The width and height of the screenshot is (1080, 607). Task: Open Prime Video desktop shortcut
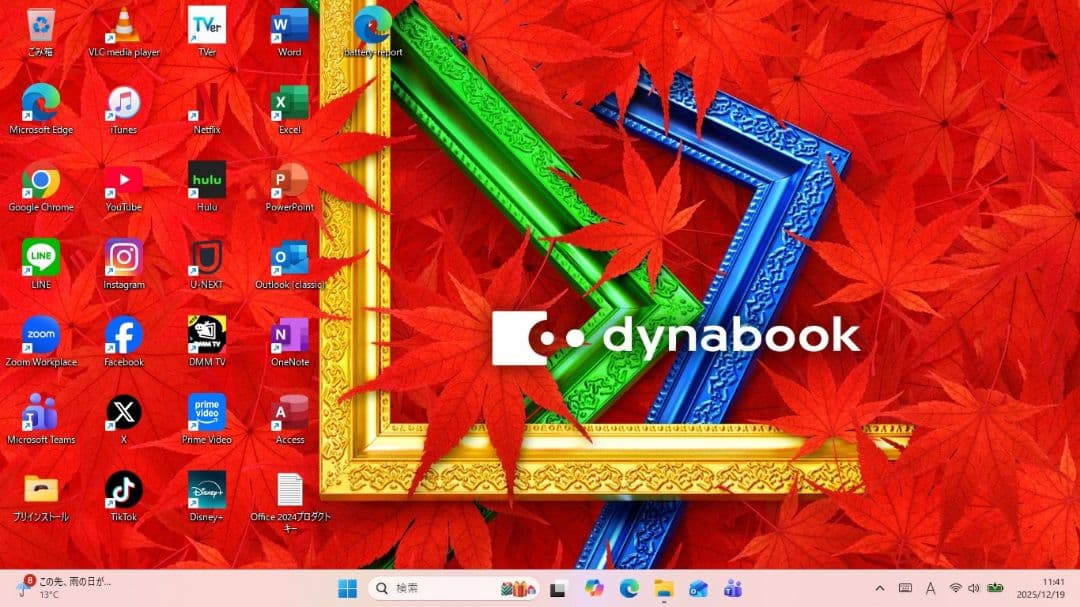[207, 419]
